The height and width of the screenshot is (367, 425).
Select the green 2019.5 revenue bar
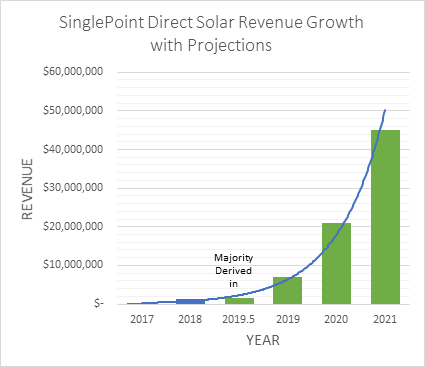239,301
